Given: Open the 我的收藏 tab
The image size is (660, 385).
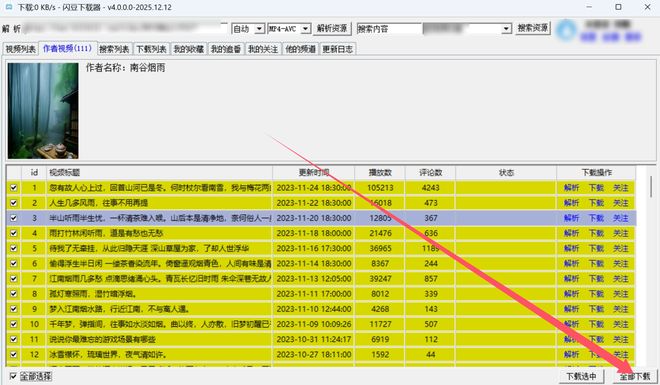Looking at the screenshot, I should [189, 49].
